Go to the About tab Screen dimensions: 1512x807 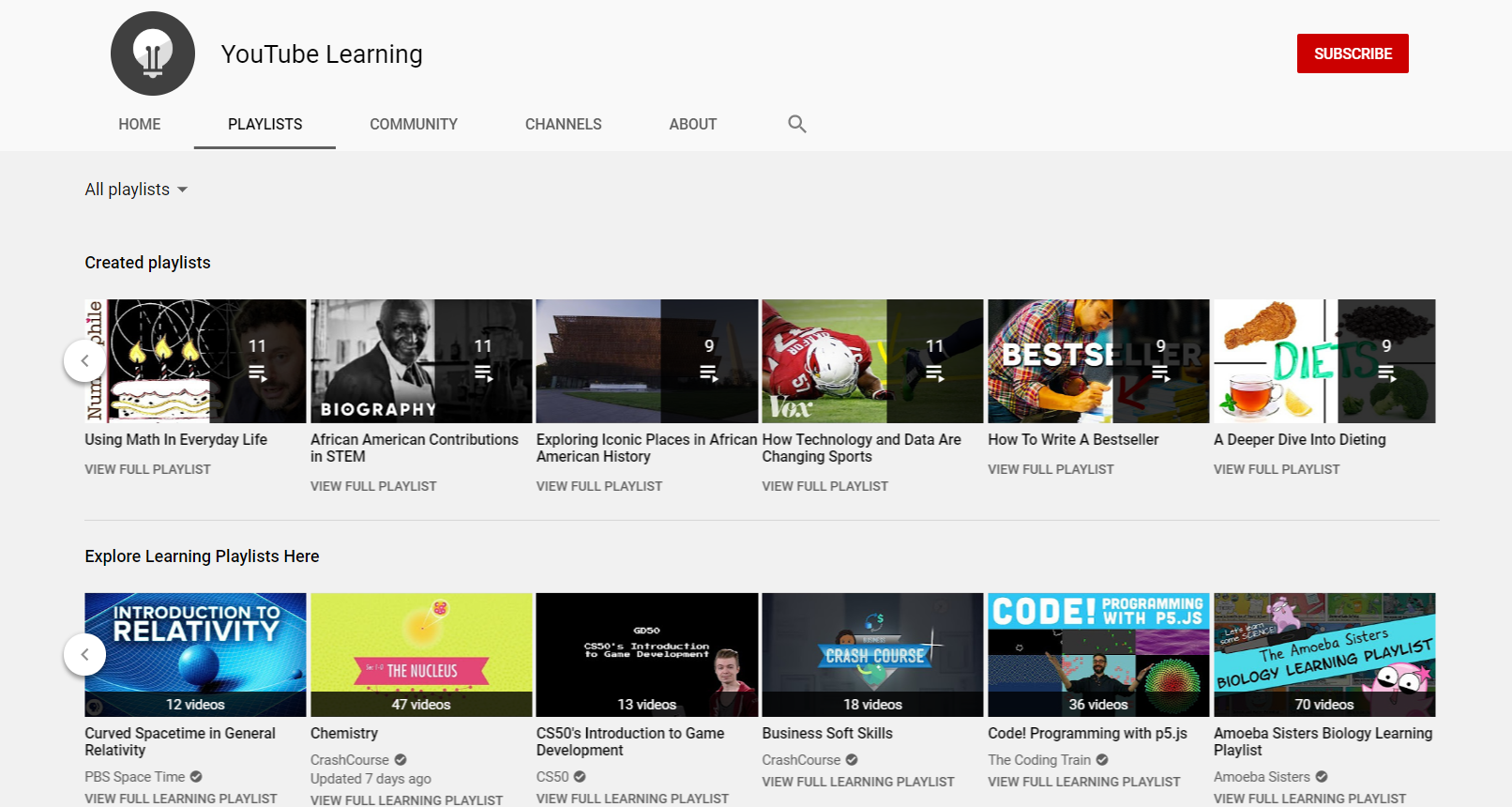pyautogui.click(x=693, y=124)
